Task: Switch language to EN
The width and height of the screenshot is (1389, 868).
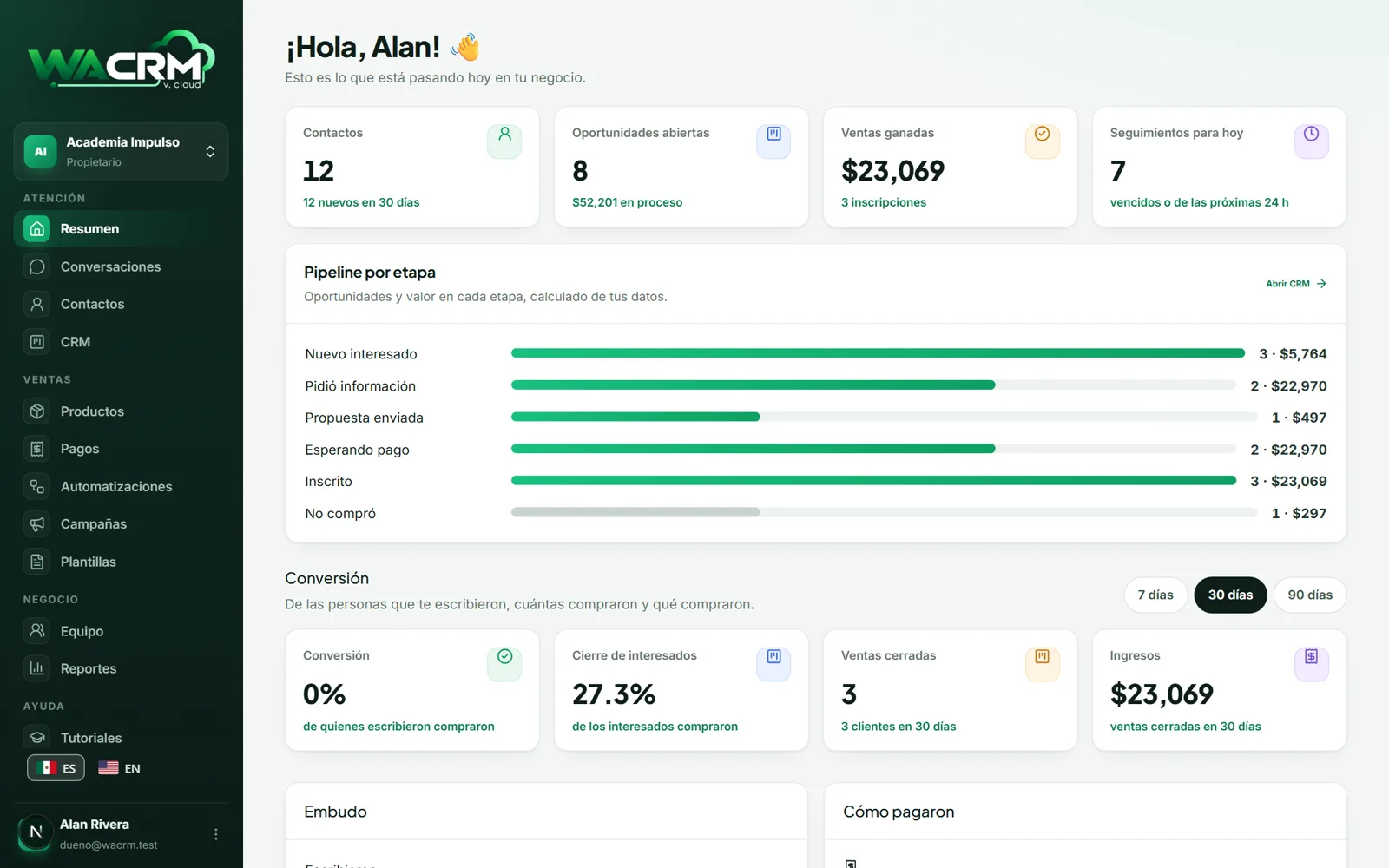Action: click(120, 768)
